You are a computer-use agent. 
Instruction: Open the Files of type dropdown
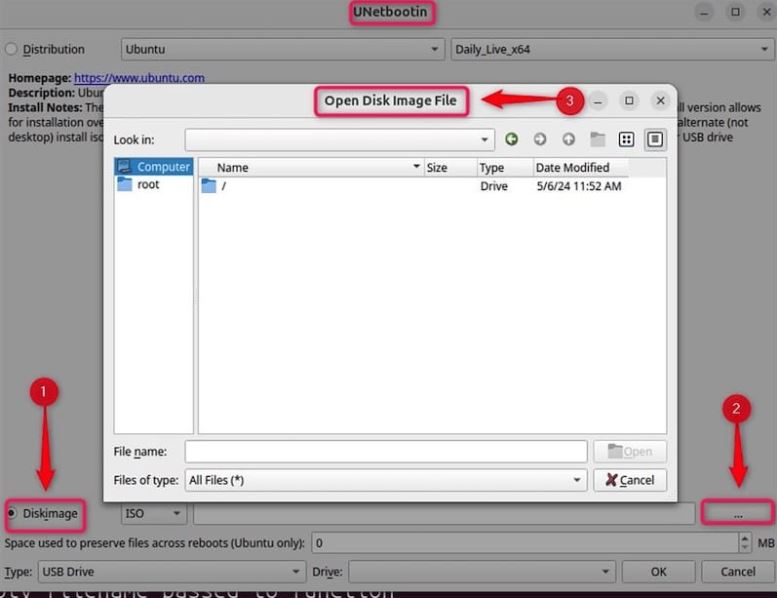pos(386,480)
